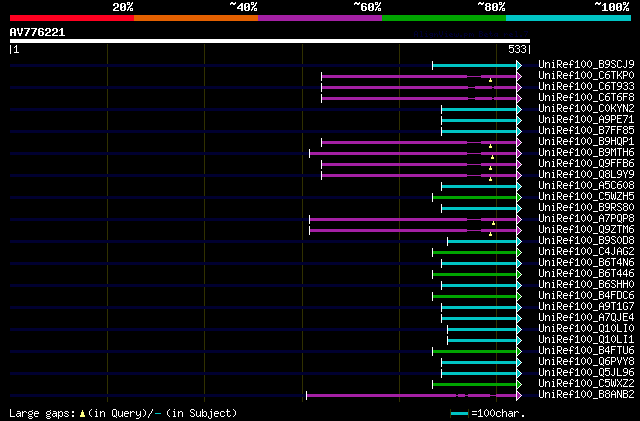This screenshot has height=421, width=640.
Task: Select the UniRef100_B6SHH0 label
Action: tap(586, 285)
